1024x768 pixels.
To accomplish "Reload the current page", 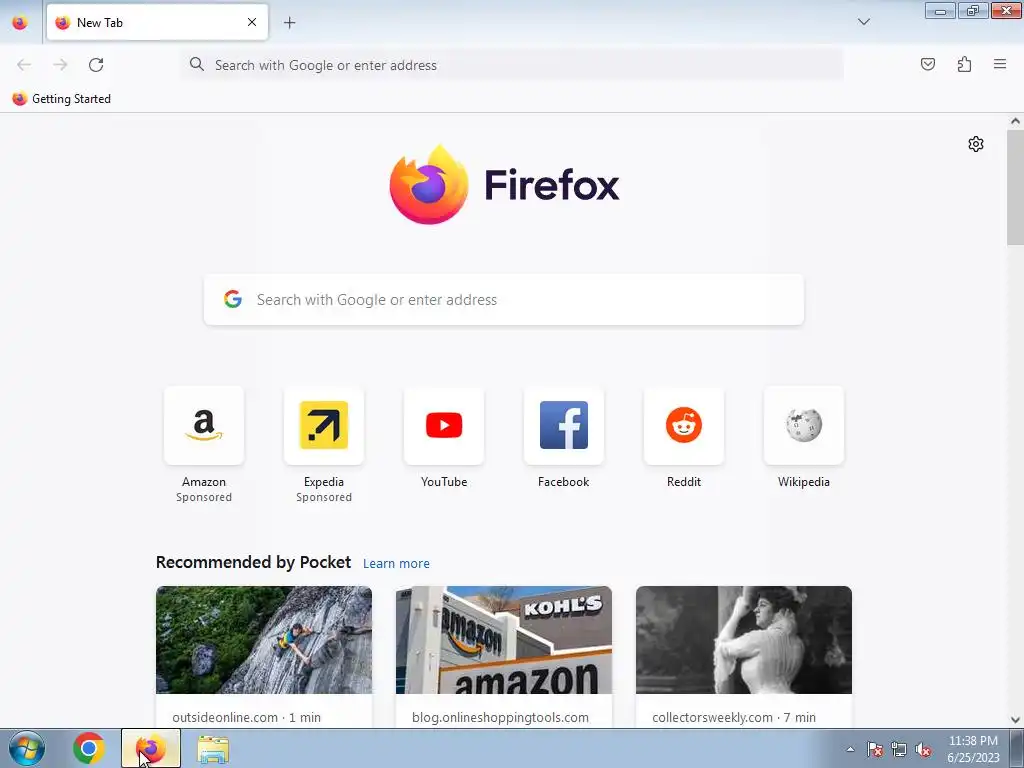I will click(96, 65).
